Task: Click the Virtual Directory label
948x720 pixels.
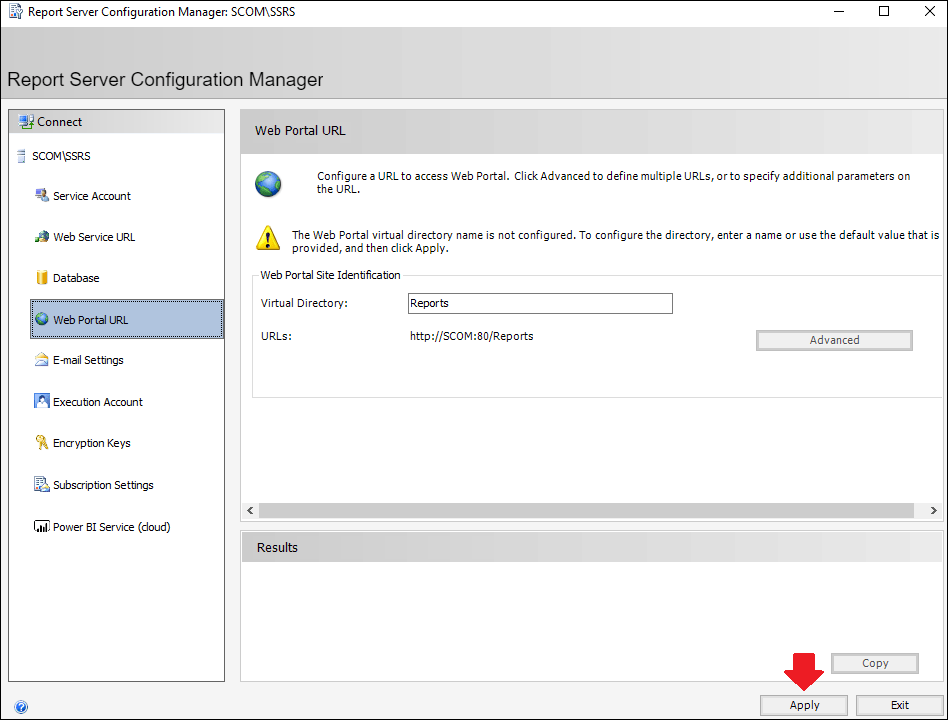Action: 304,303
